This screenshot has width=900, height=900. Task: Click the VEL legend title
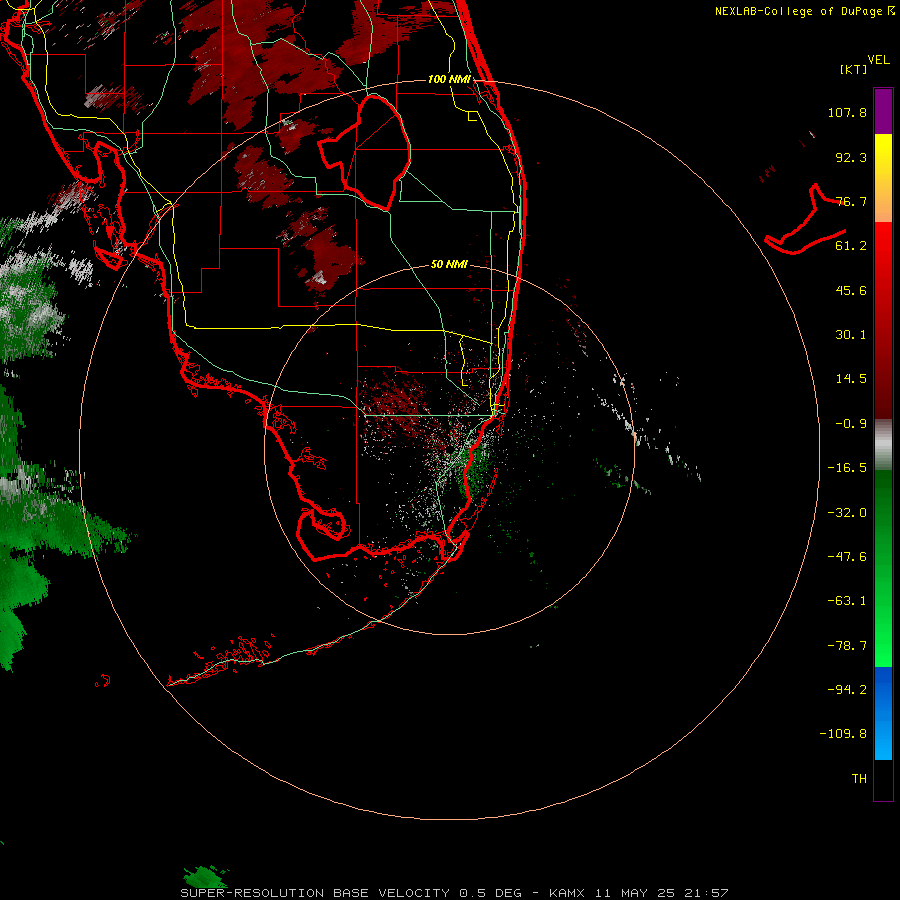coord(878,60)
